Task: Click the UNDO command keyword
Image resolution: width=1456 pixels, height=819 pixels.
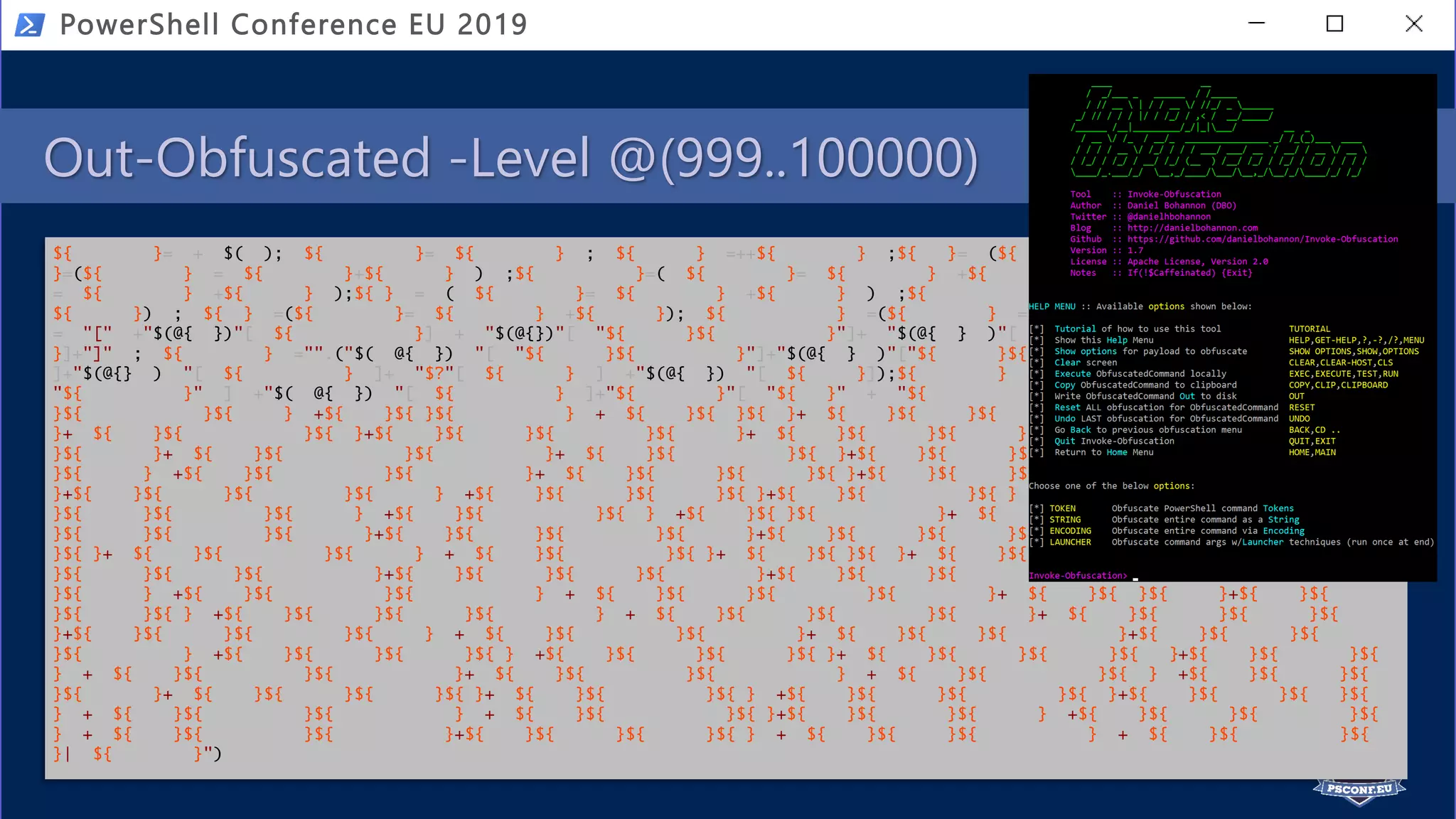Action: (1300, 419)
